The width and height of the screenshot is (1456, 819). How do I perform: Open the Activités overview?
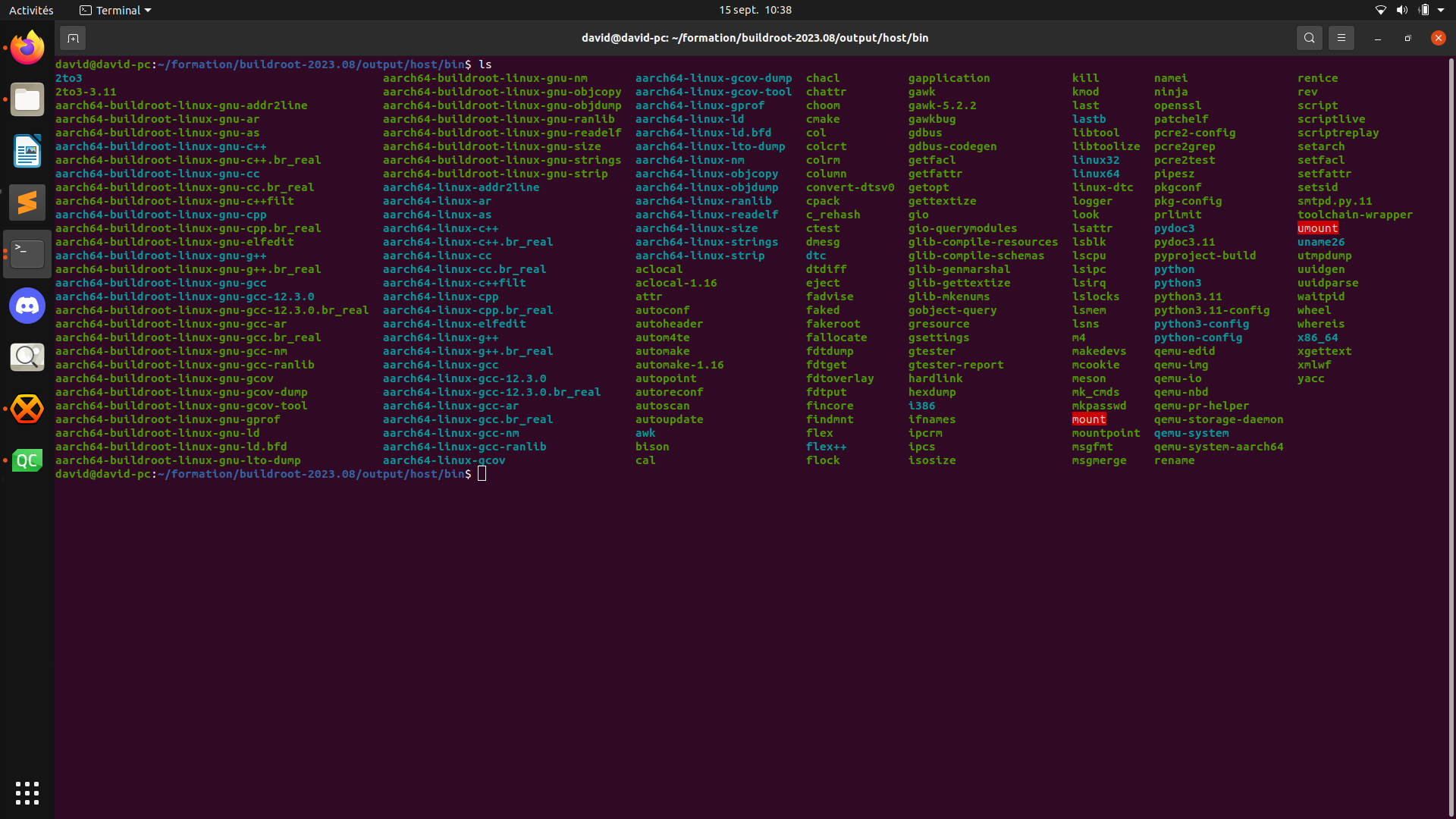pyautogui.click(x=31, y=10)
